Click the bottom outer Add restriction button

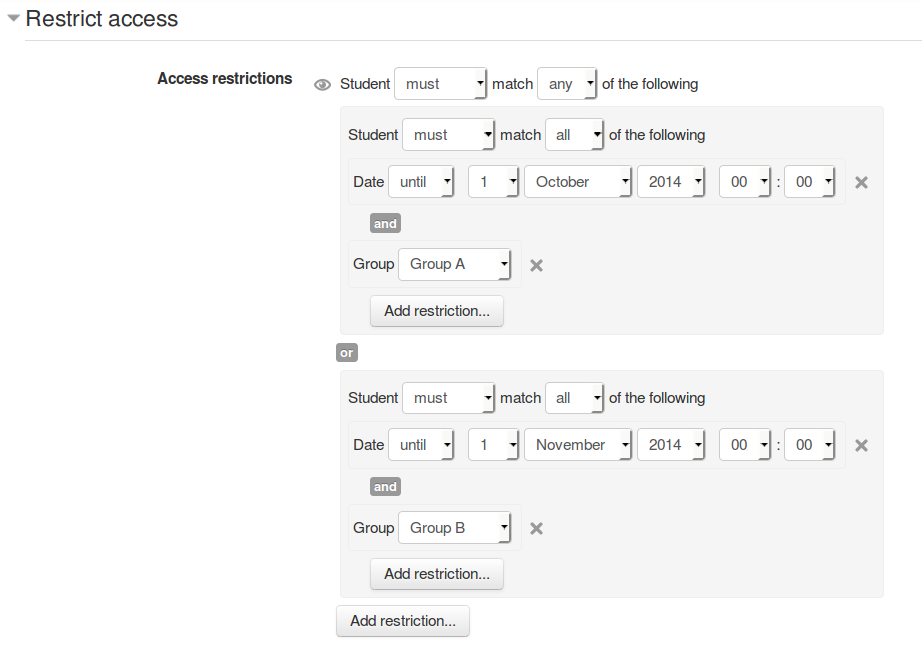click(x=403, y=621)
